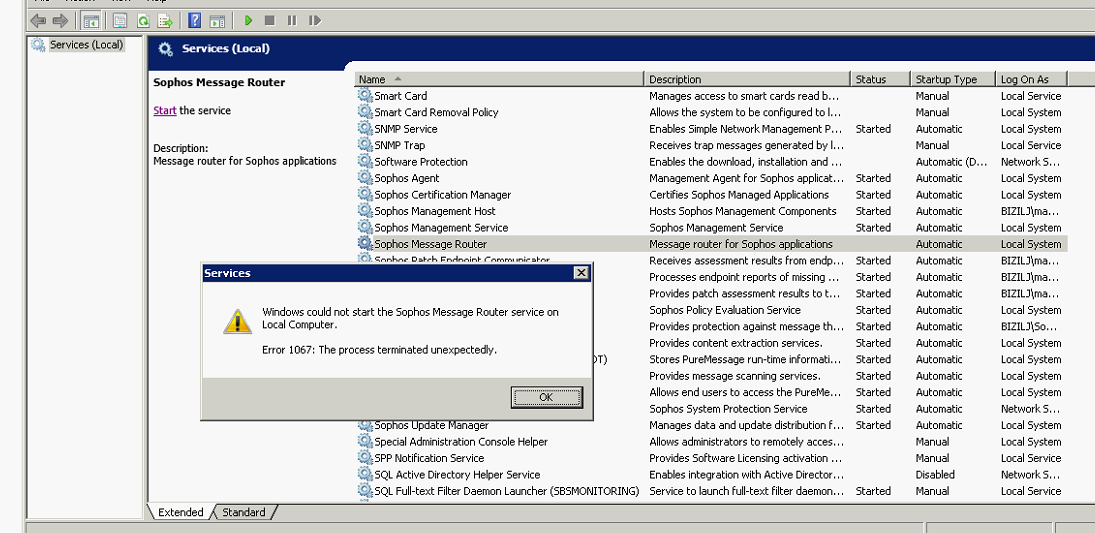Click the gear icon beside Sophos Management Service
Viewport: 1095px width, 533px height.
click(x=365, y=228)
